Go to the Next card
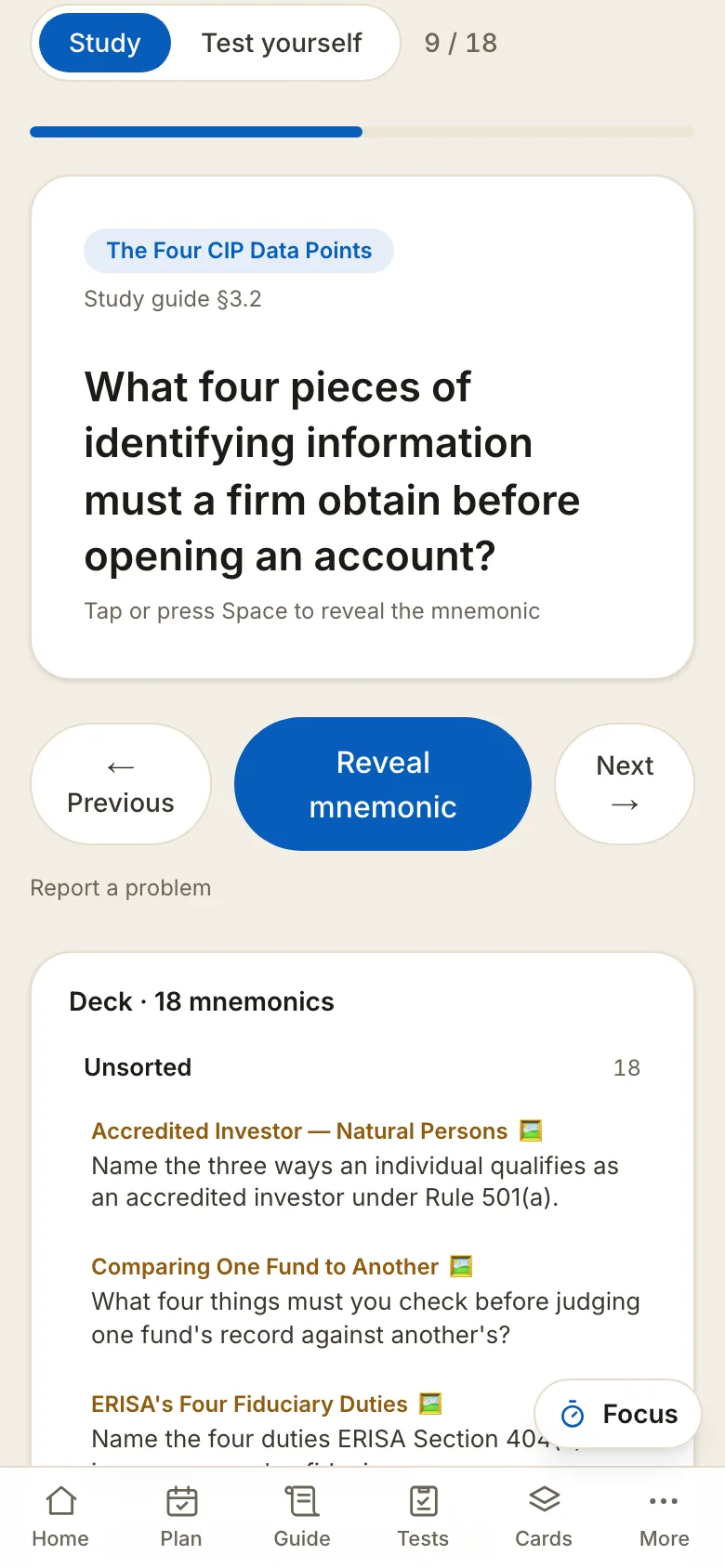Screen dimensions: 725x1568 pos(625,784)
